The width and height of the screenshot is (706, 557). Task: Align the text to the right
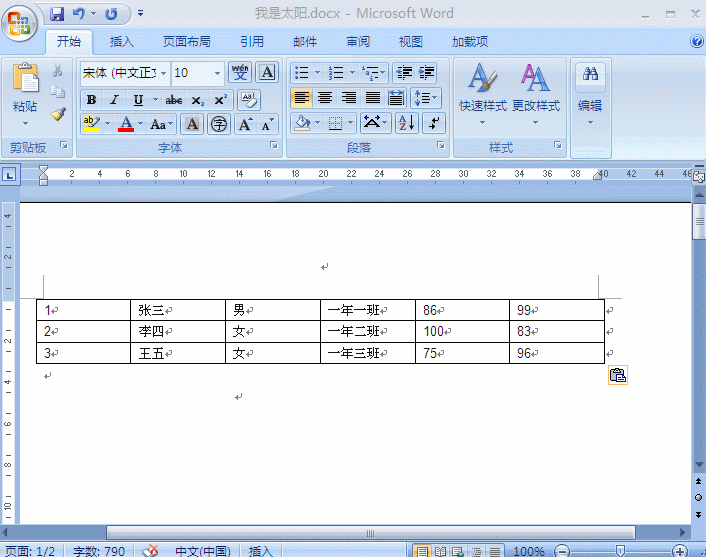[x=349, y=98]
